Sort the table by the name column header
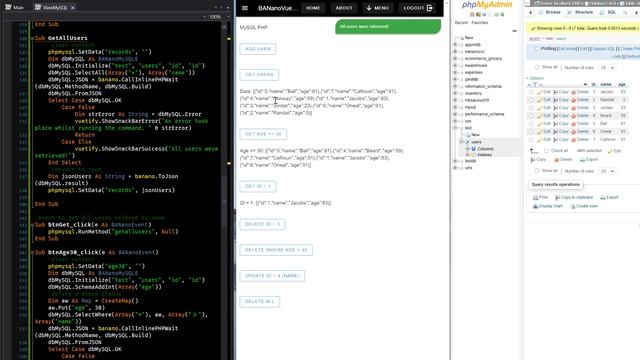 (x=606, y=84)
